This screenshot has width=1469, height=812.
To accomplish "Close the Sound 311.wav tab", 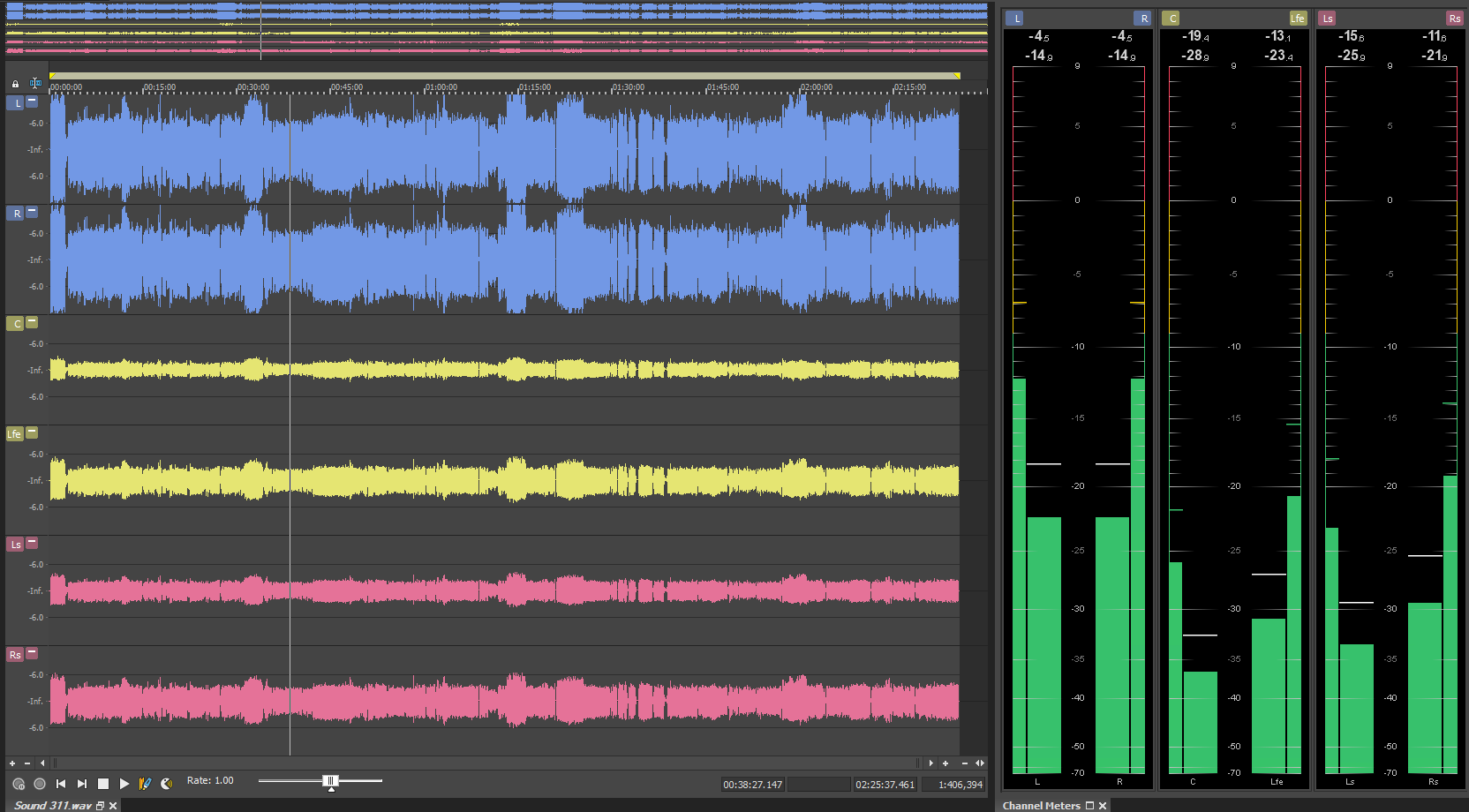I will click(113, 806).
